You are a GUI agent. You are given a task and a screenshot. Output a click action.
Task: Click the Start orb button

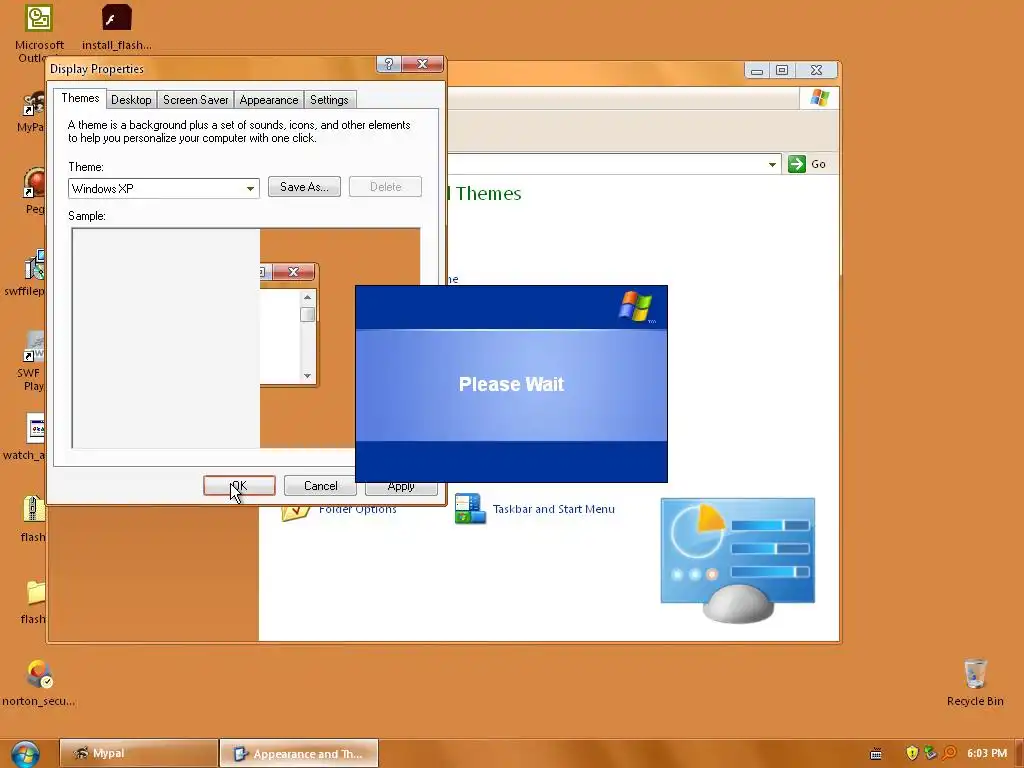(25, 754)
